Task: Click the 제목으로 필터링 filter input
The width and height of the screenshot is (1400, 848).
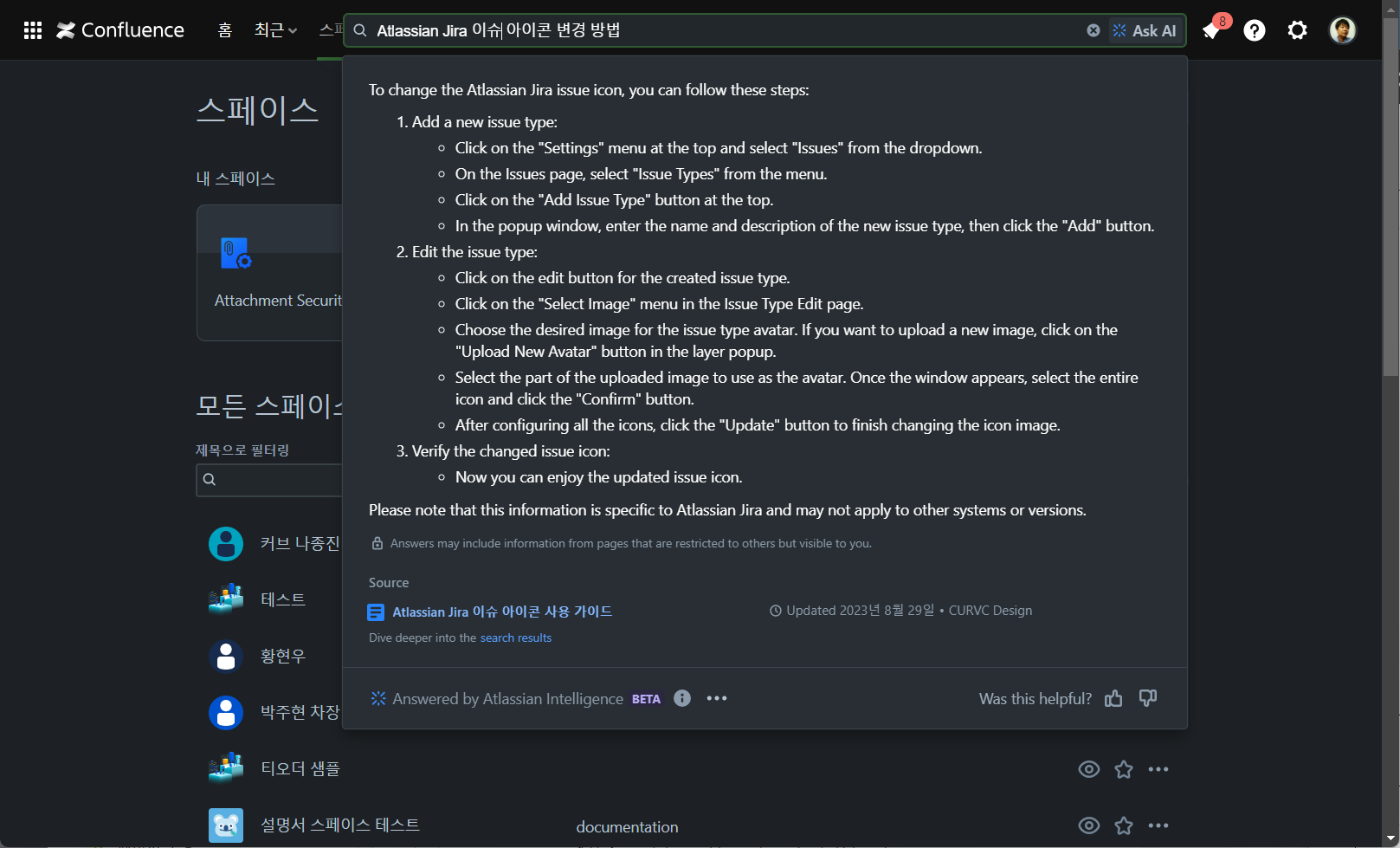Action: 269,479
